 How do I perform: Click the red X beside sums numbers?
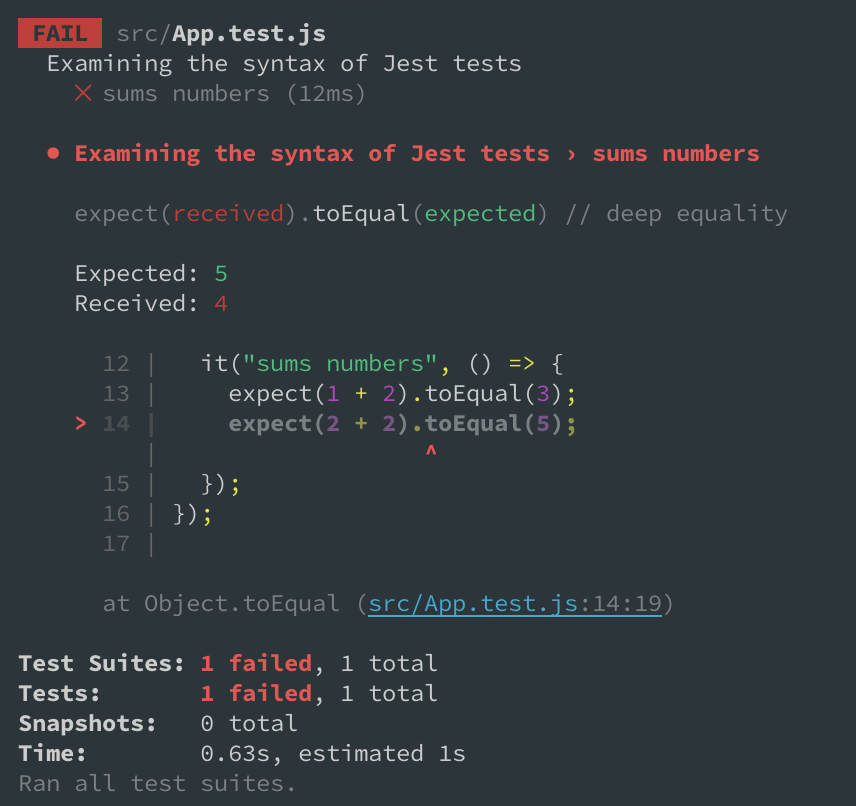coord(84,94)
